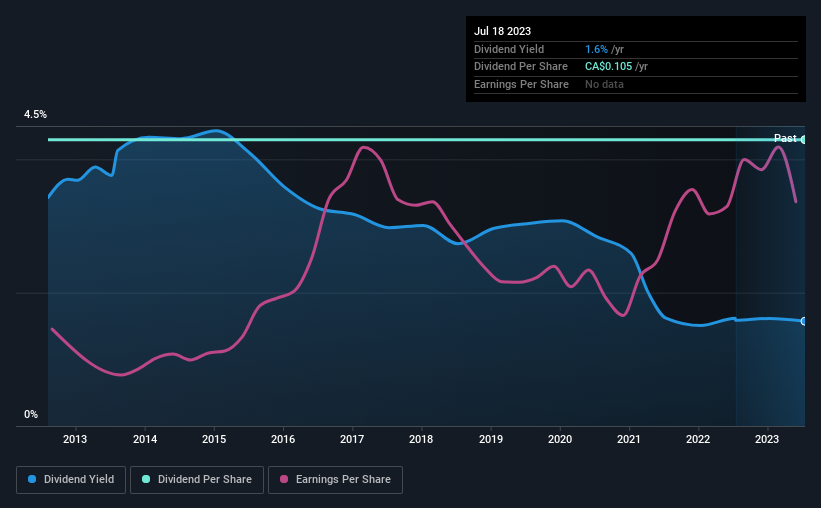Select the 2020 axis label
The height and width of the screenshot is (508, 821).
click(x=560, y=439)
